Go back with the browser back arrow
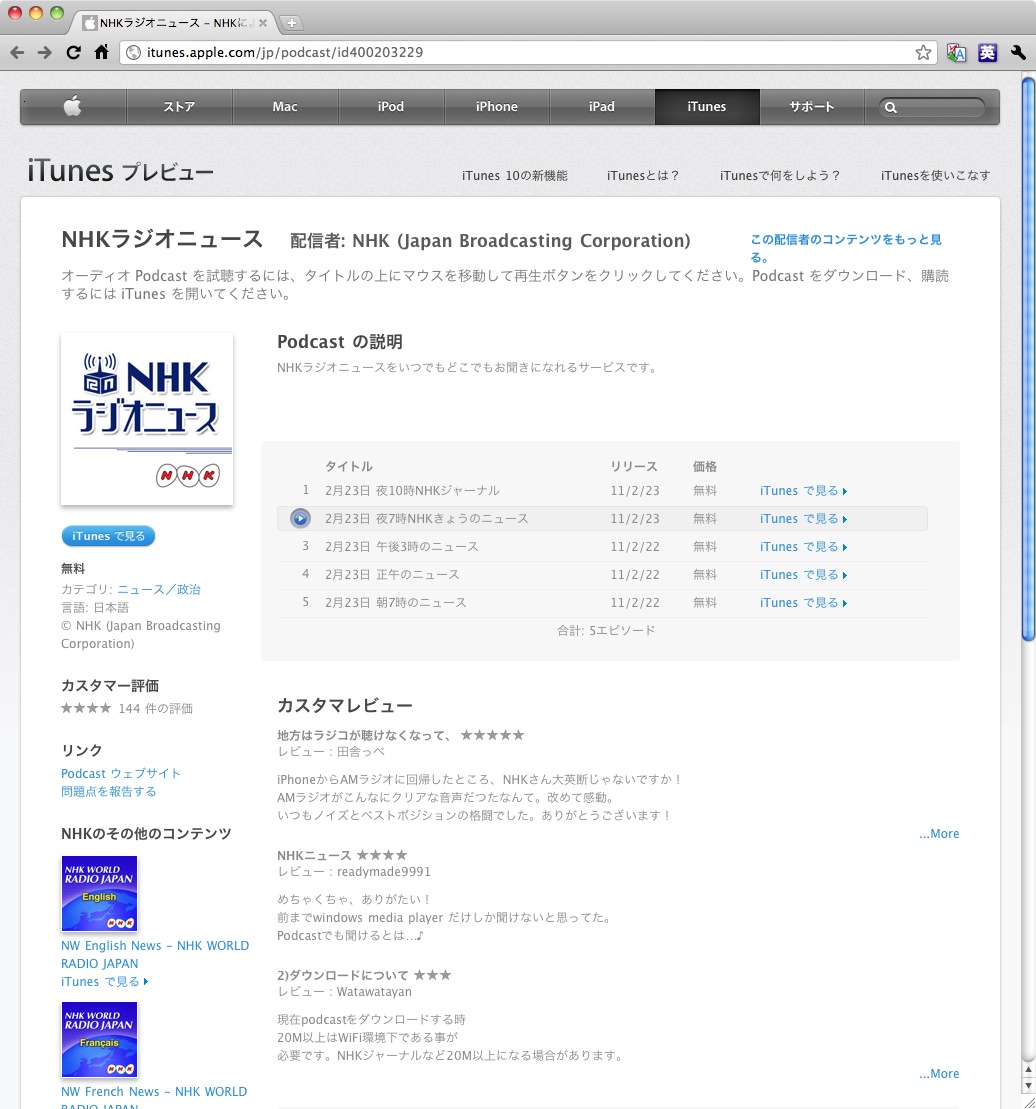1036x1109 pixels. pos(17,52)
